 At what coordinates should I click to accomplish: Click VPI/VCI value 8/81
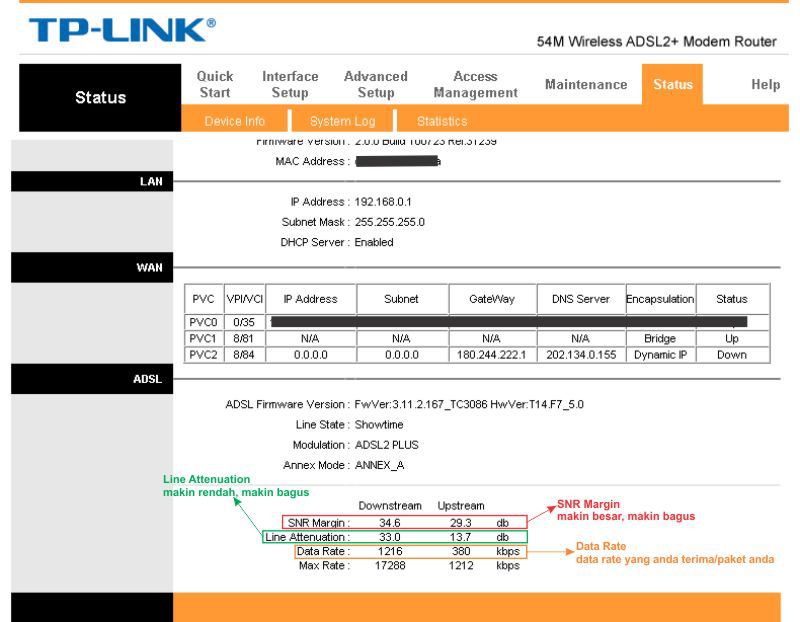(x=244, y=338)
